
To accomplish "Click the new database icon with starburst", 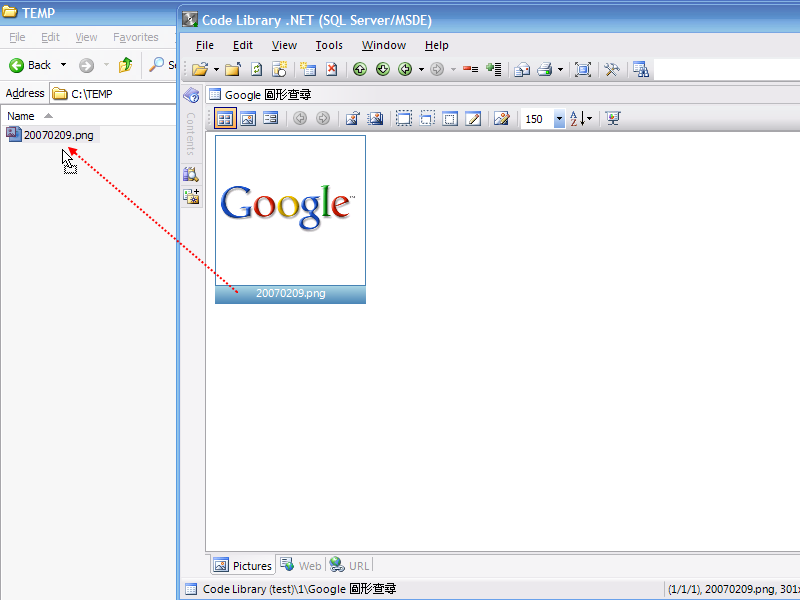I will 280,69.
